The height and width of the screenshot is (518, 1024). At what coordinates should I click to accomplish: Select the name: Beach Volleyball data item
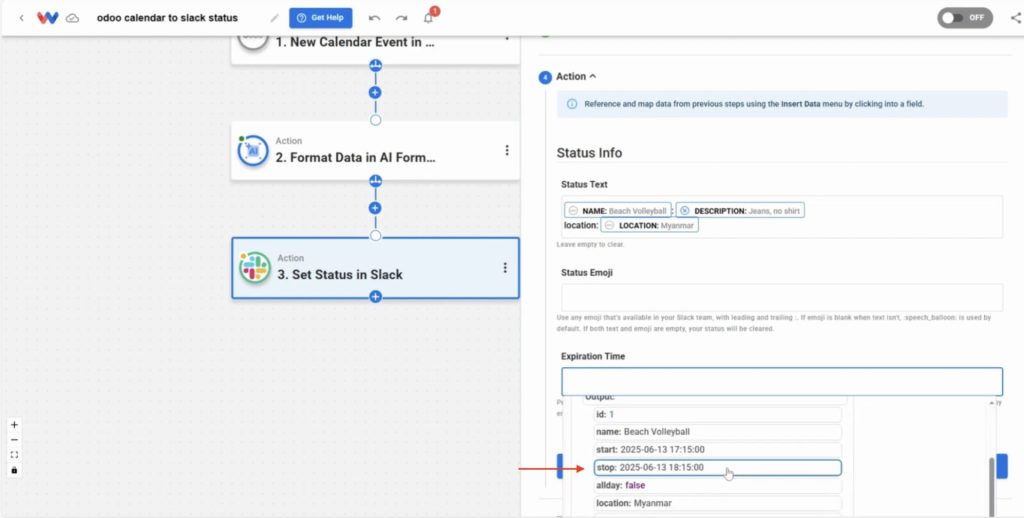(x=718, y=432)
